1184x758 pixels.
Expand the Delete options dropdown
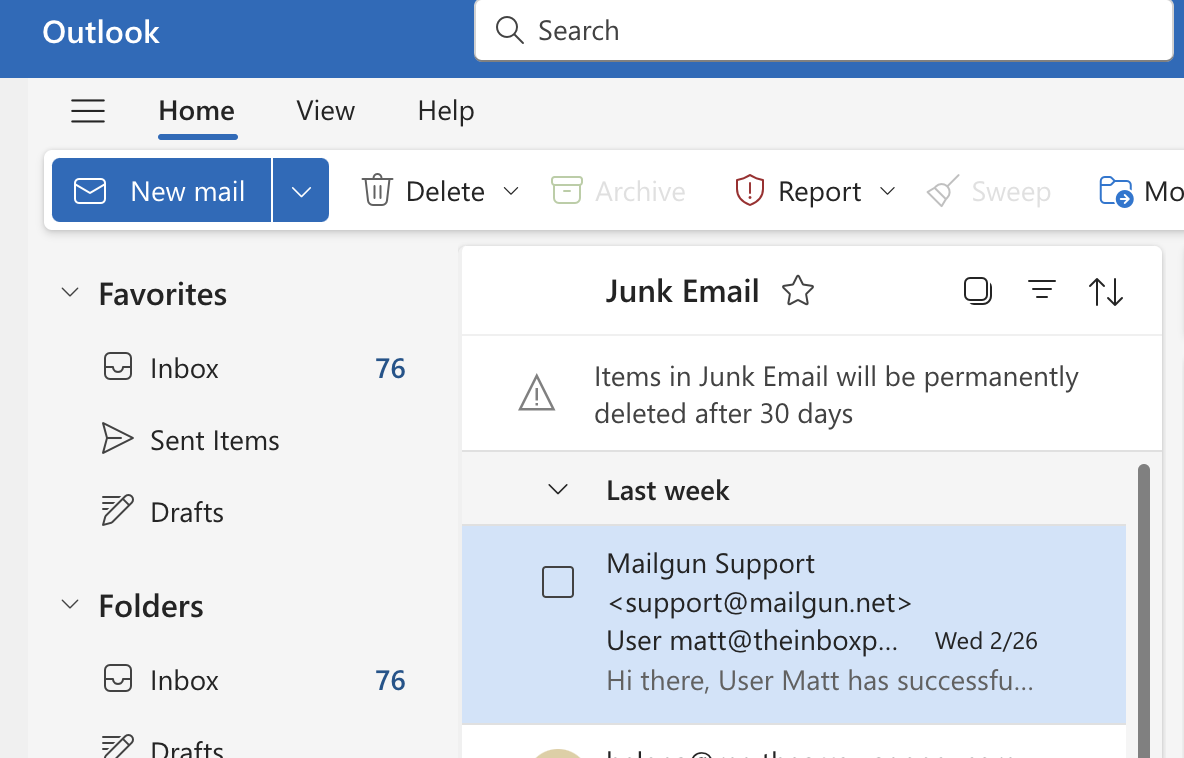click(511, 191)
